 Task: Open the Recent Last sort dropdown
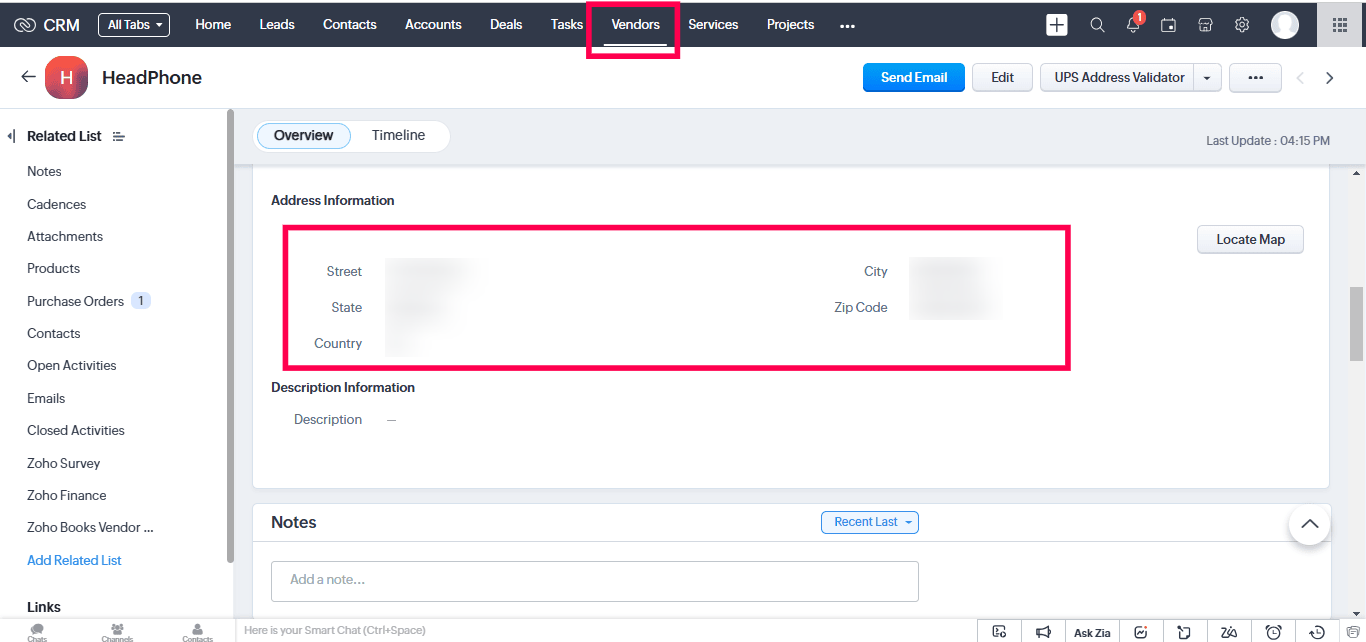point(870,522)
